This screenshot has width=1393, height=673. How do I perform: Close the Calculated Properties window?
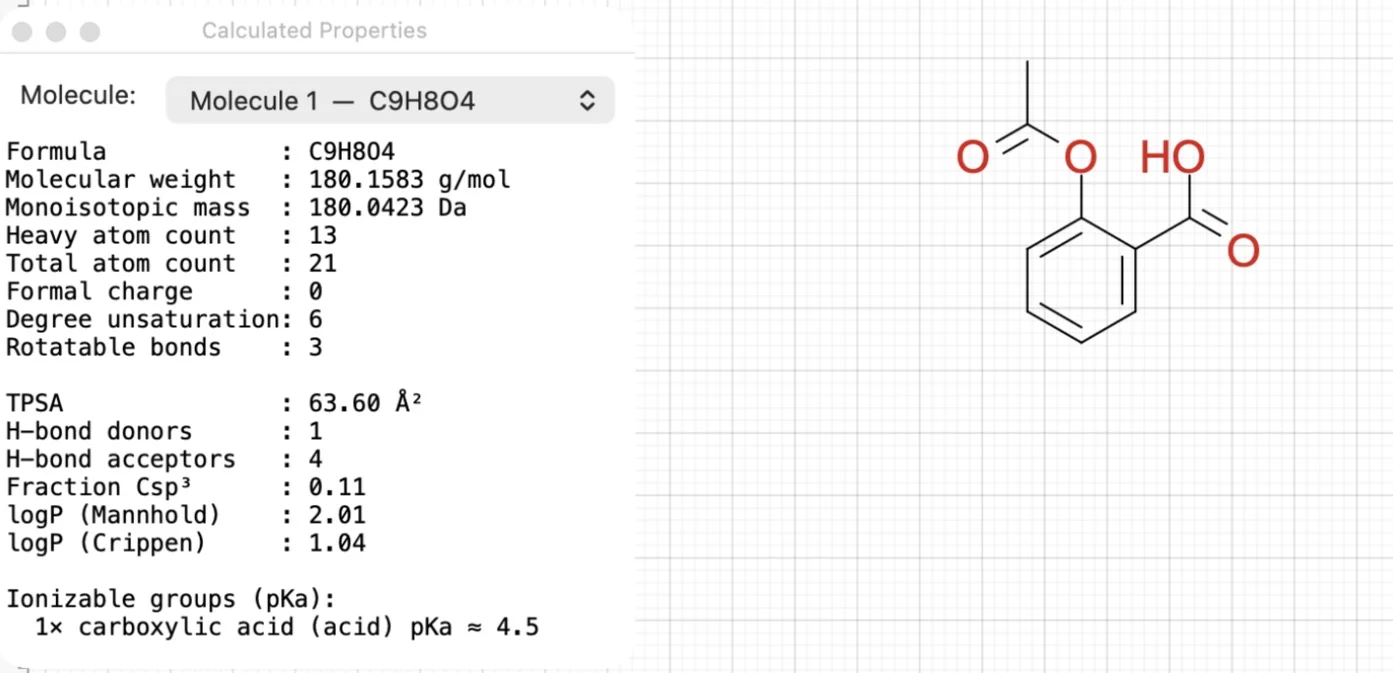pos(22,32)
